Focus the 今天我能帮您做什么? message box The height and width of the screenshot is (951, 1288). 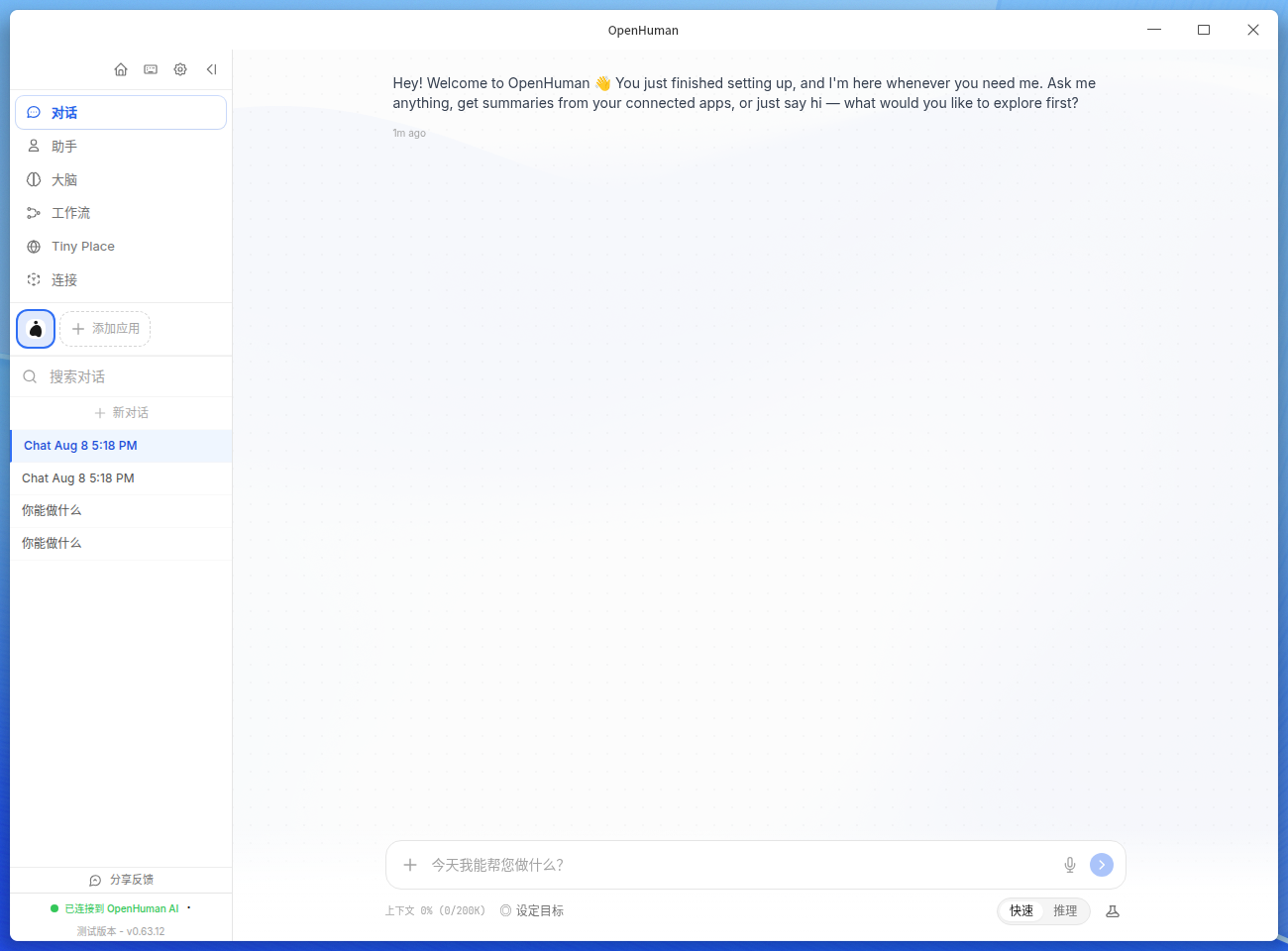click(x=739, y=865)
